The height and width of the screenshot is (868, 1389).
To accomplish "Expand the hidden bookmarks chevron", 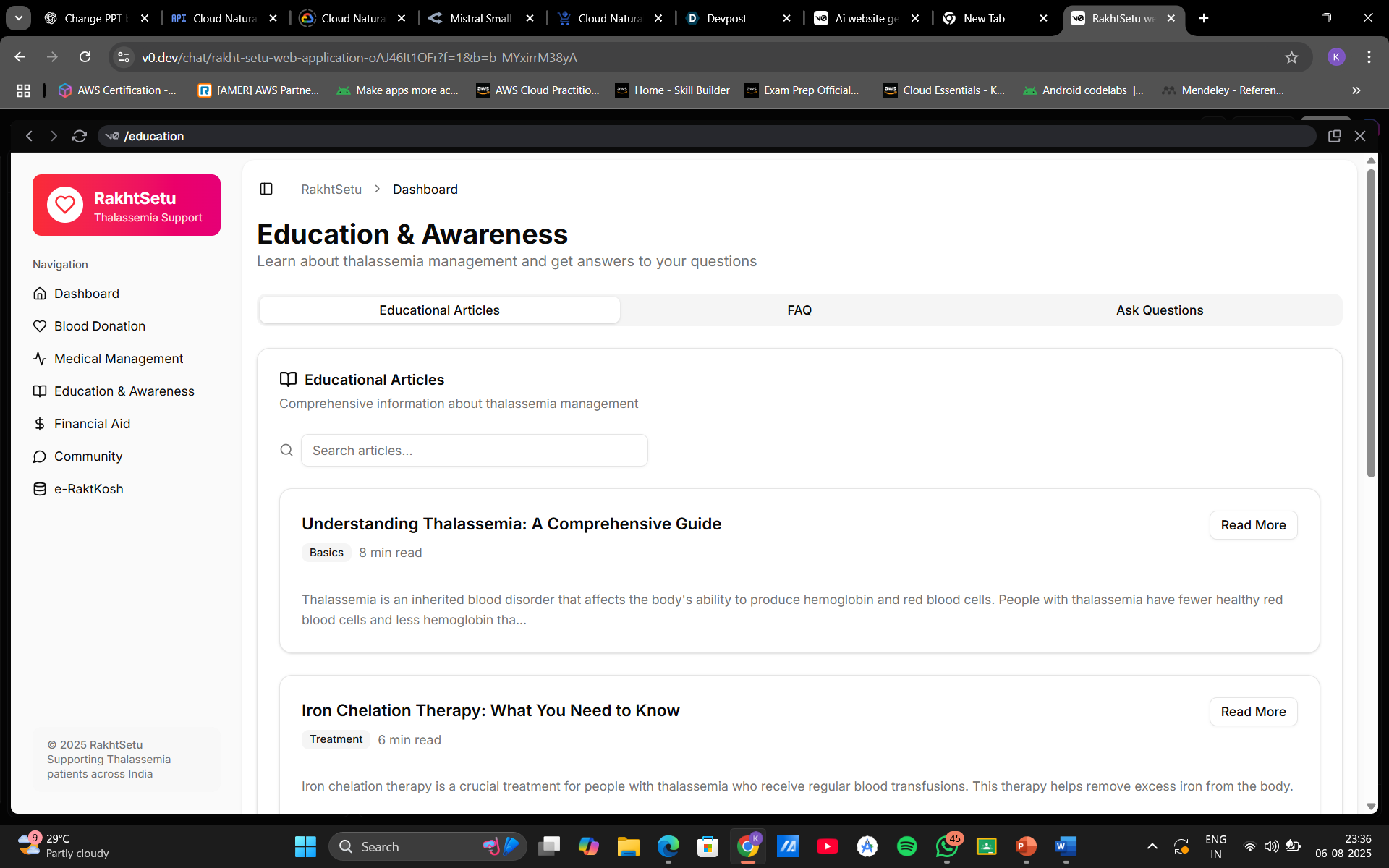I will click(x=1356, y=90).
